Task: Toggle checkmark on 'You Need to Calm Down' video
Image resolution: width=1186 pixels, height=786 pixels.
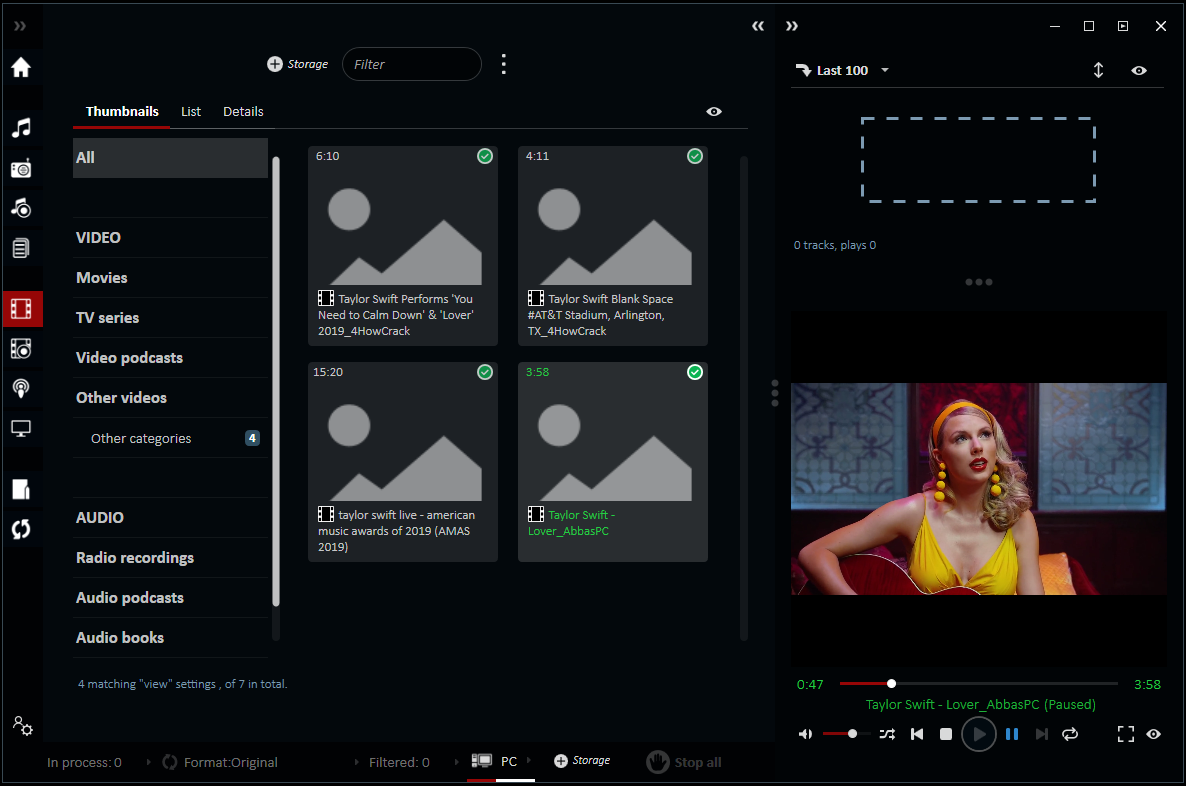Action: click(x=485, y=156)
